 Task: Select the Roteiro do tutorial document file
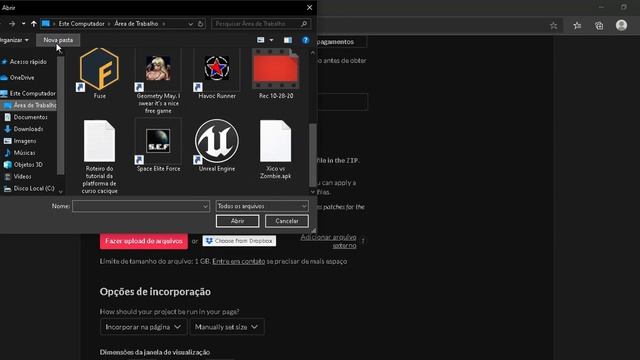pyautogui.click(x=99, y=141)
